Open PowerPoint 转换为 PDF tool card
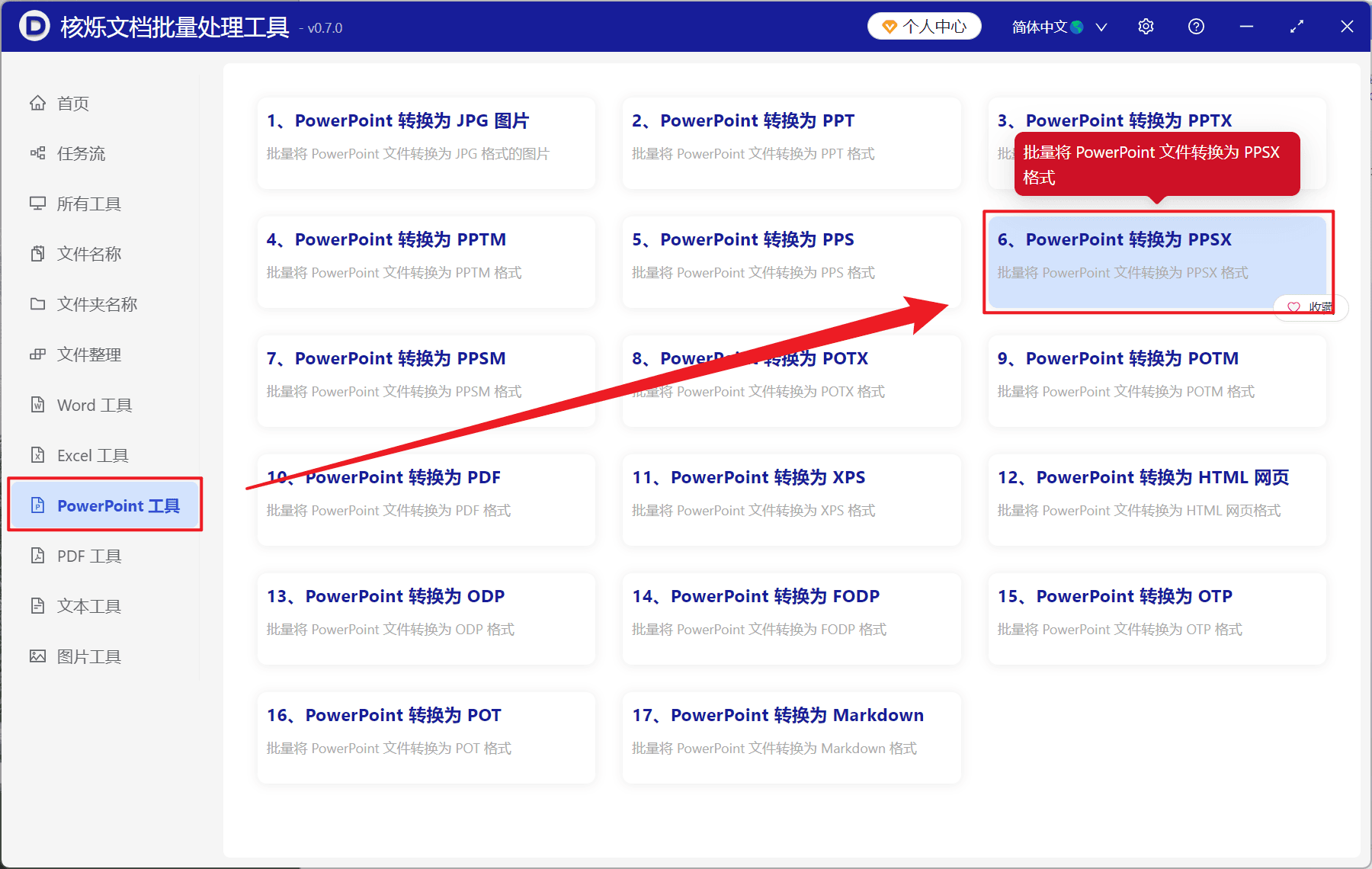The width and height of the screenshot is (1372, 869). (x=426, y=499)
